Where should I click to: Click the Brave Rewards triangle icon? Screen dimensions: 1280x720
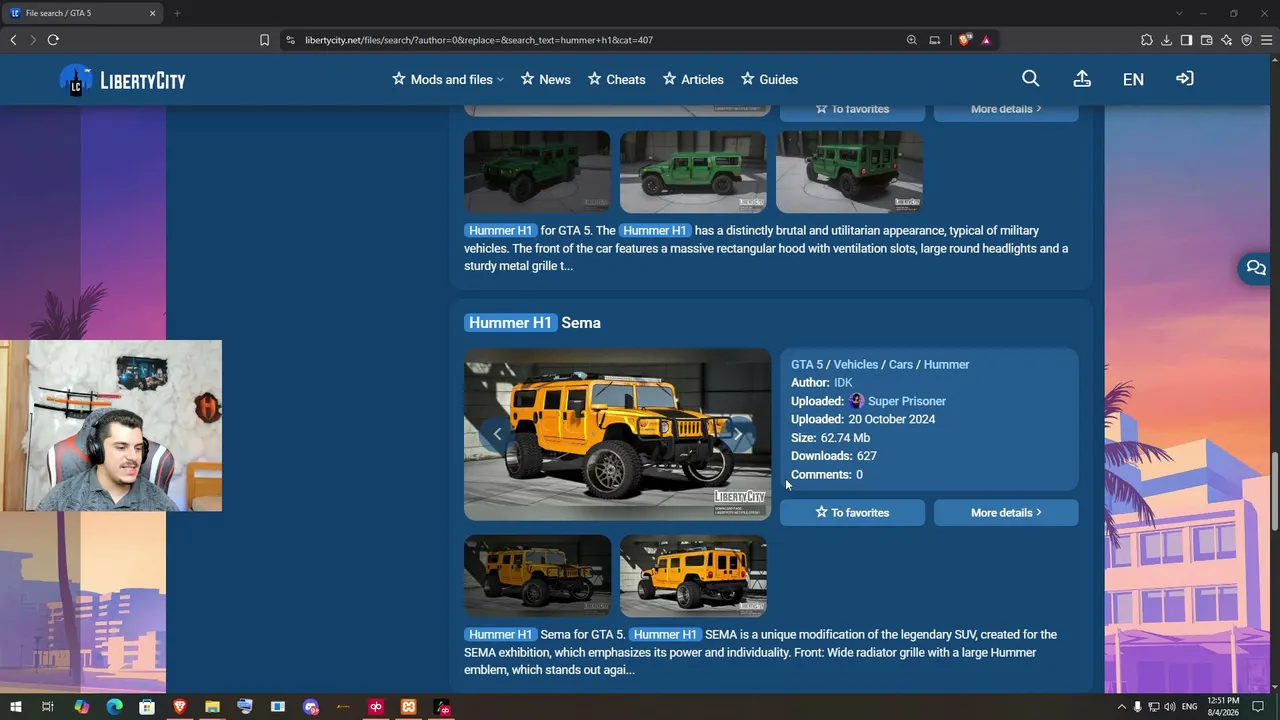pyautogui.click(x=986, y=40)
